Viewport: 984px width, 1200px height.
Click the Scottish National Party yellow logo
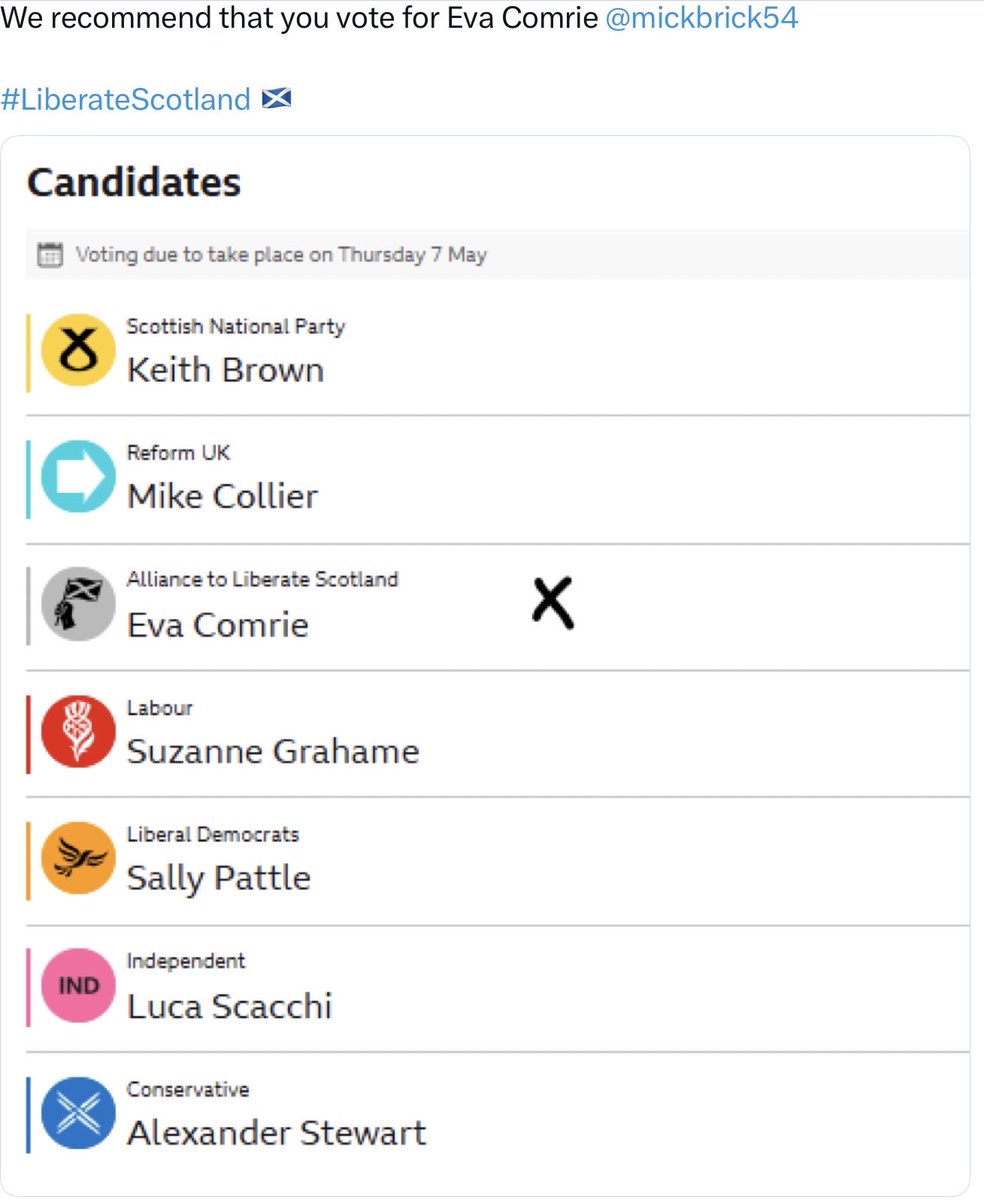coord(79,350)
